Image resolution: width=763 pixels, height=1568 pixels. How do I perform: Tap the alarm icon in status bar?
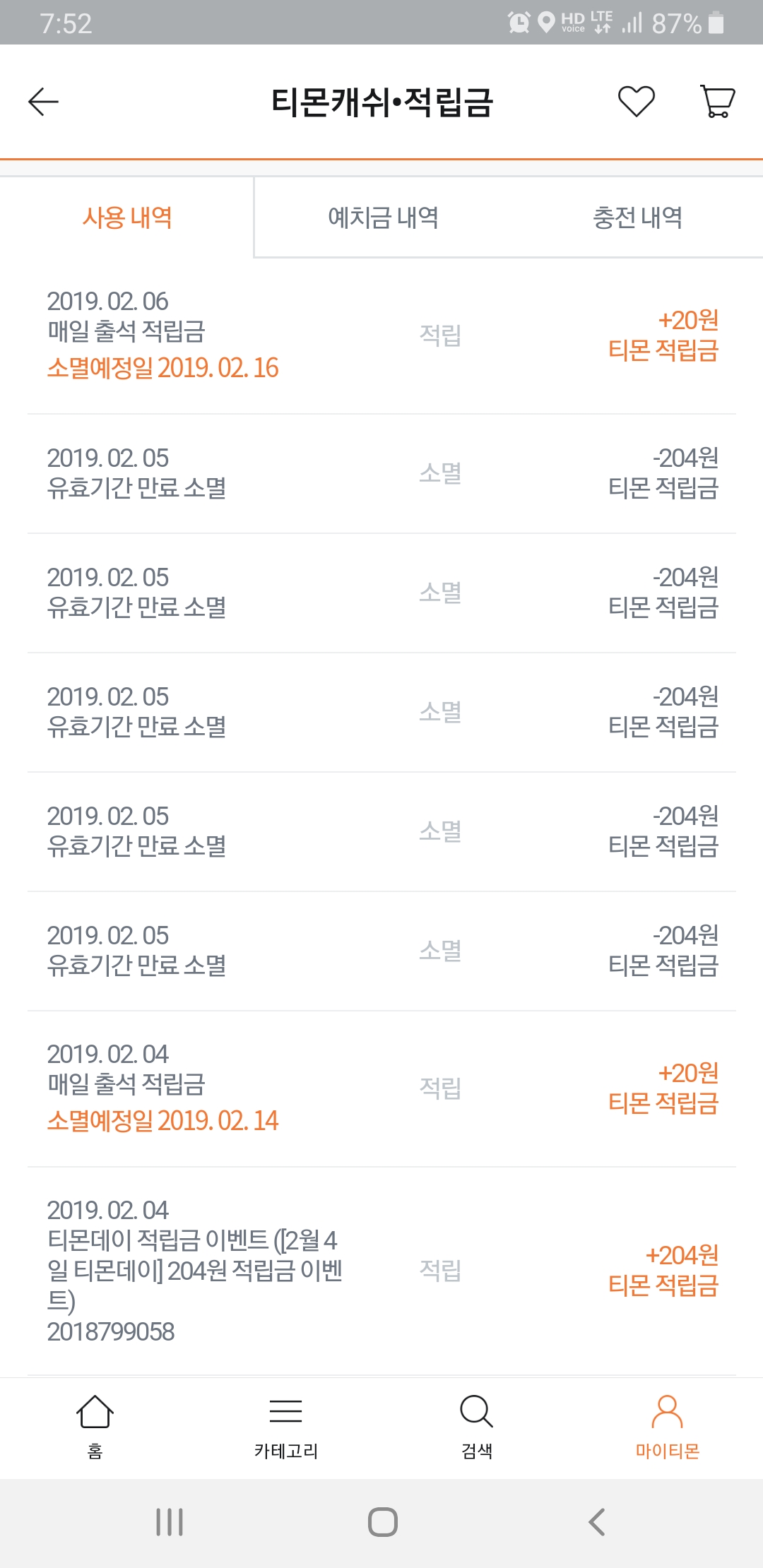point(519,23)
